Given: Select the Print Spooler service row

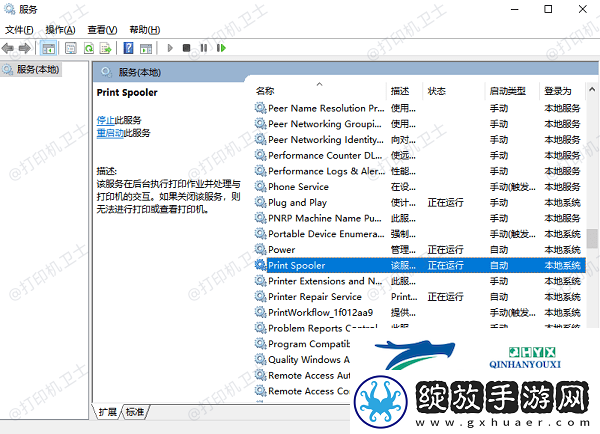Looking at the screenshot, I should [420, 265].
